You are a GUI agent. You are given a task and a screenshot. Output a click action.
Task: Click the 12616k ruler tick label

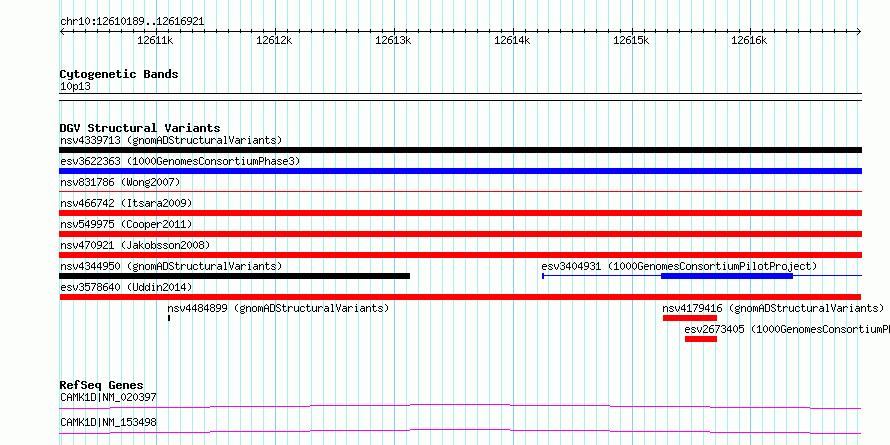749,40
